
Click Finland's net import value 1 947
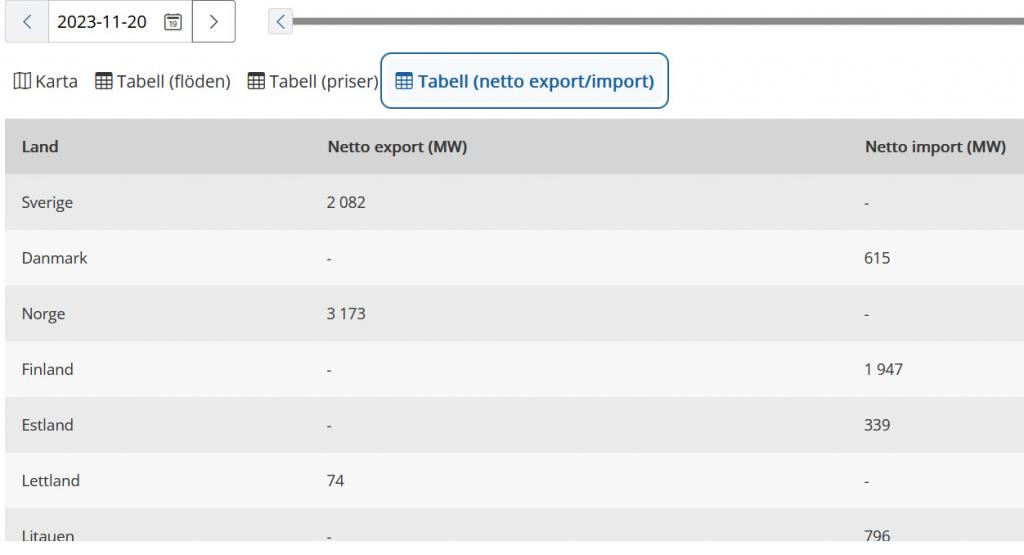[x=883, y=370]
